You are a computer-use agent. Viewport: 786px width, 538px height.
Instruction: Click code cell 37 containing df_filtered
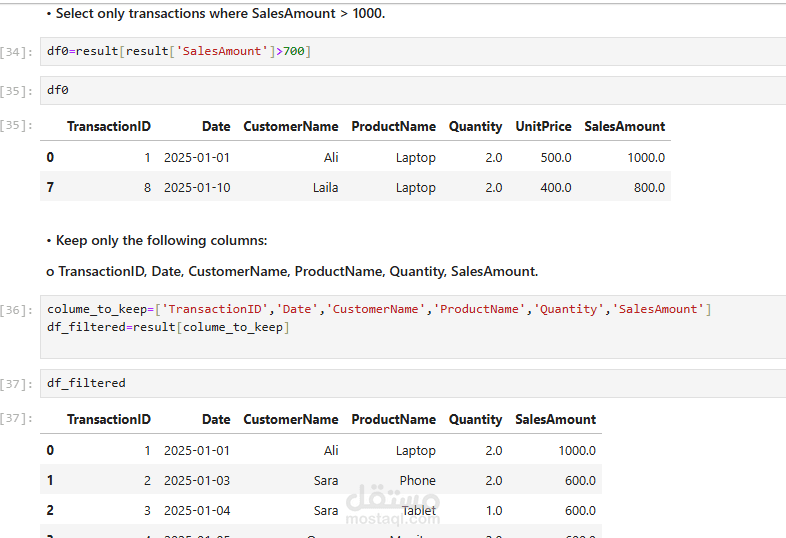click(413, 384)
